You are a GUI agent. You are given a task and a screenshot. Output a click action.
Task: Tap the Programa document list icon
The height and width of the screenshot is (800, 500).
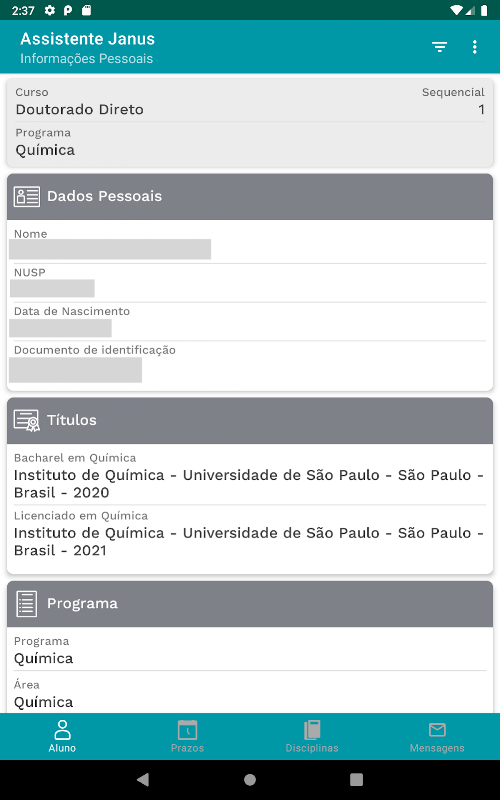[x=27, y=604]
